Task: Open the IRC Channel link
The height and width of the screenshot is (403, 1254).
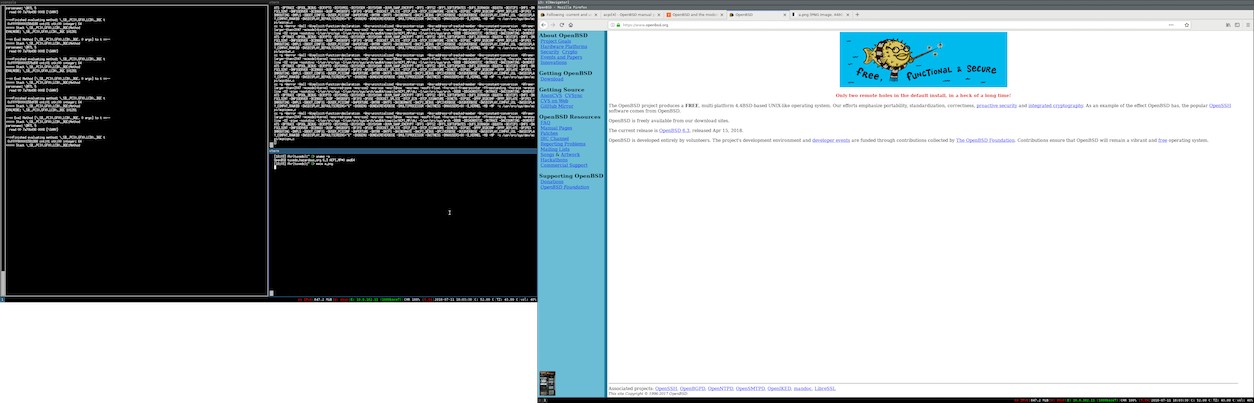Action: [555, 138]
